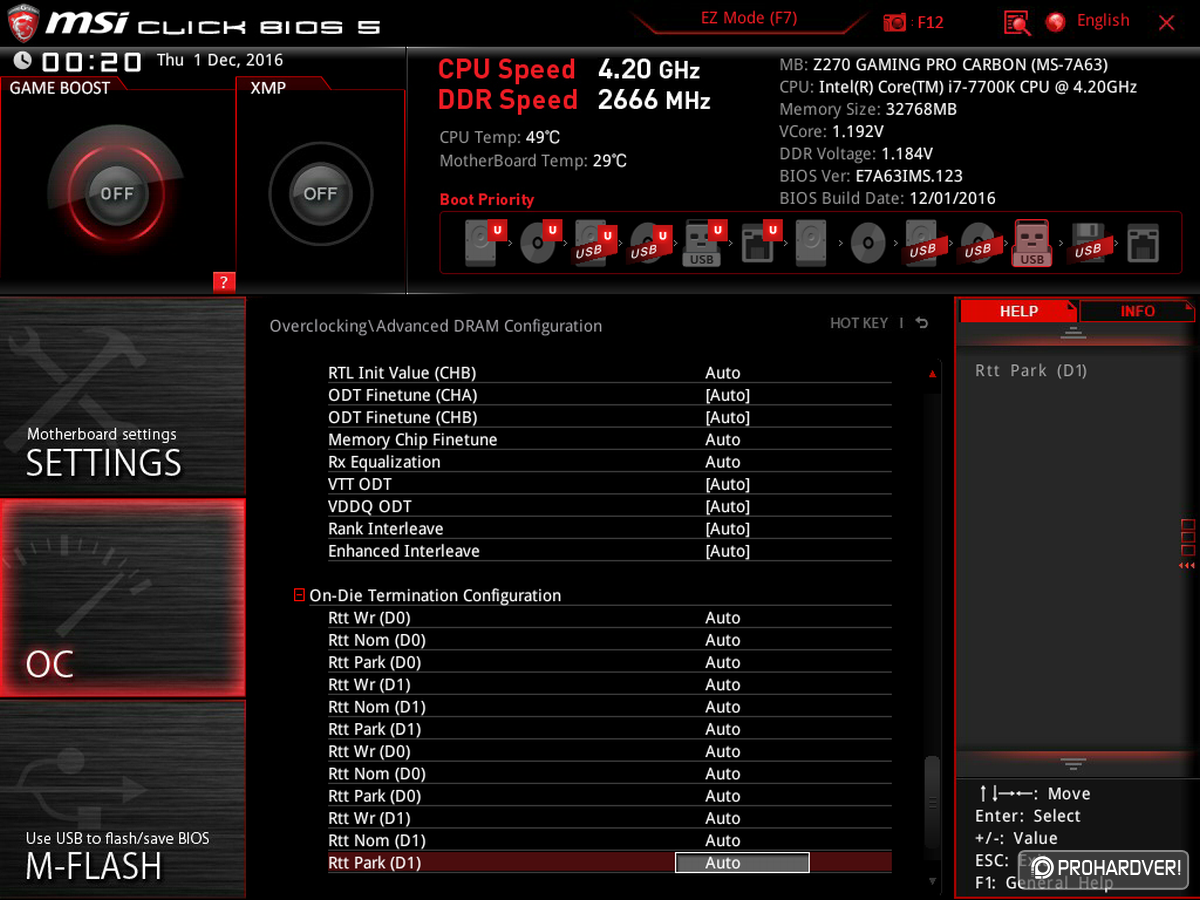Image resolution: width=1200 pixels, height=900 pixels.
Task: Click the scrollbar down arrow in settings list
Action: click(x=932, y=881)
